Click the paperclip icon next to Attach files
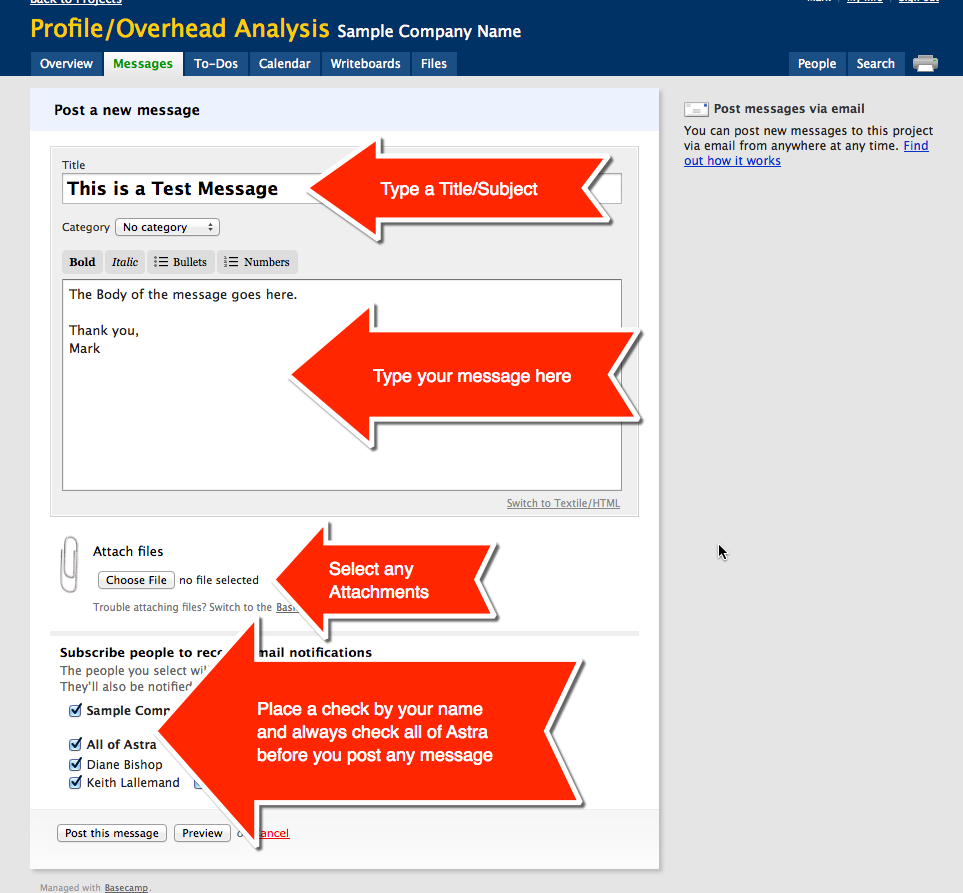This screenshot has height=893, width=963. point(69,564)
